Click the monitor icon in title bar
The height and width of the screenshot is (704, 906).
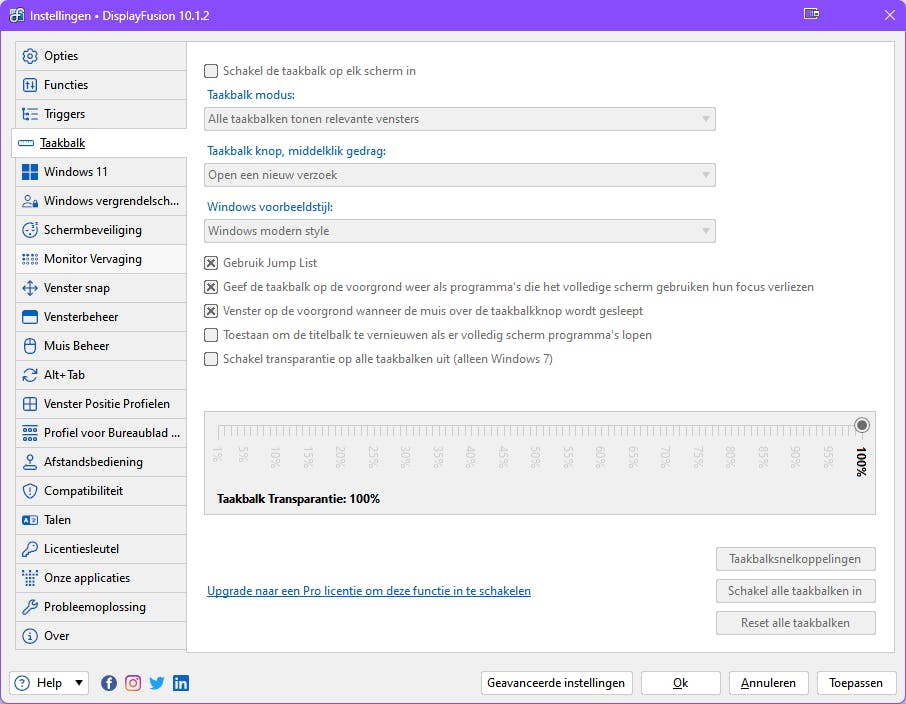pyautogui.click(x=811, y=14)
